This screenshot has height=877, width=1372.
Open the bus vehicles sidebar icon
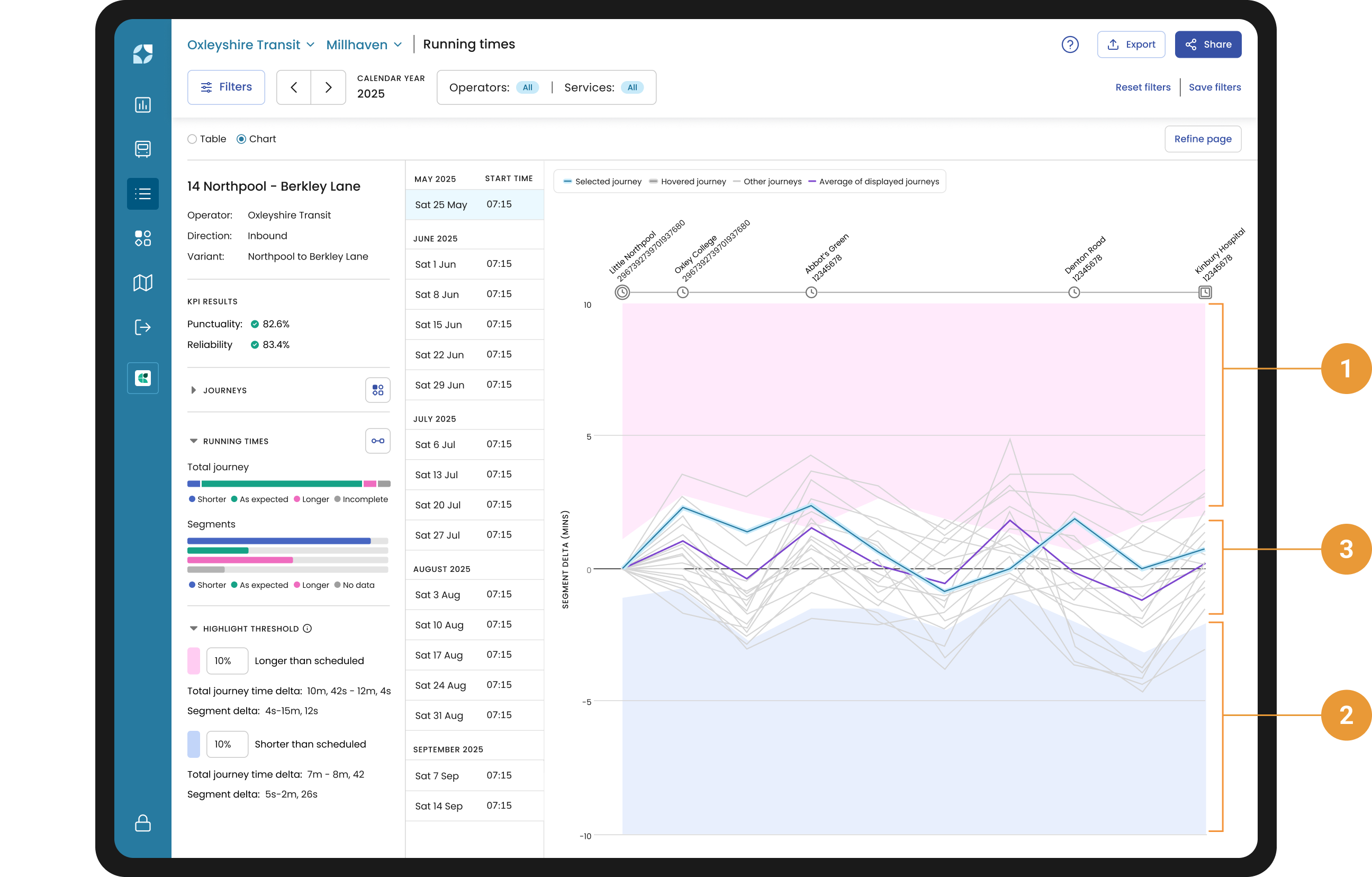(x=142, y=149)
